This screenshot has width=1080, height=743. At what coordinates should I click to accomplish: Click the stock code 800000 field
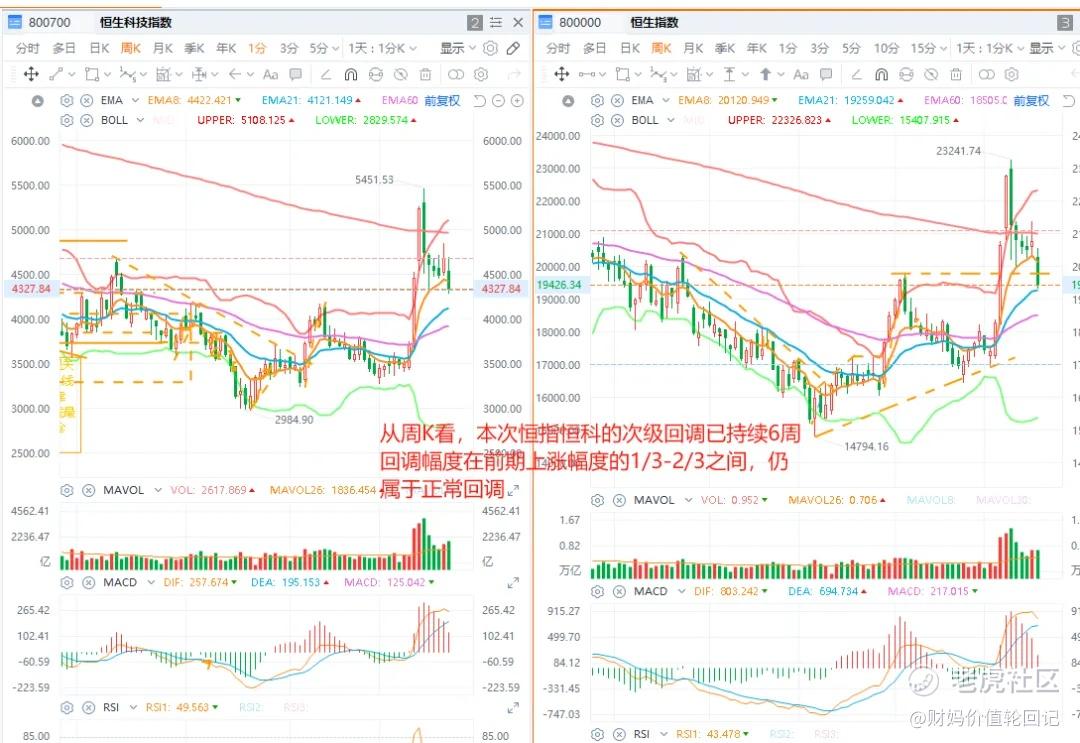(580, 23)
